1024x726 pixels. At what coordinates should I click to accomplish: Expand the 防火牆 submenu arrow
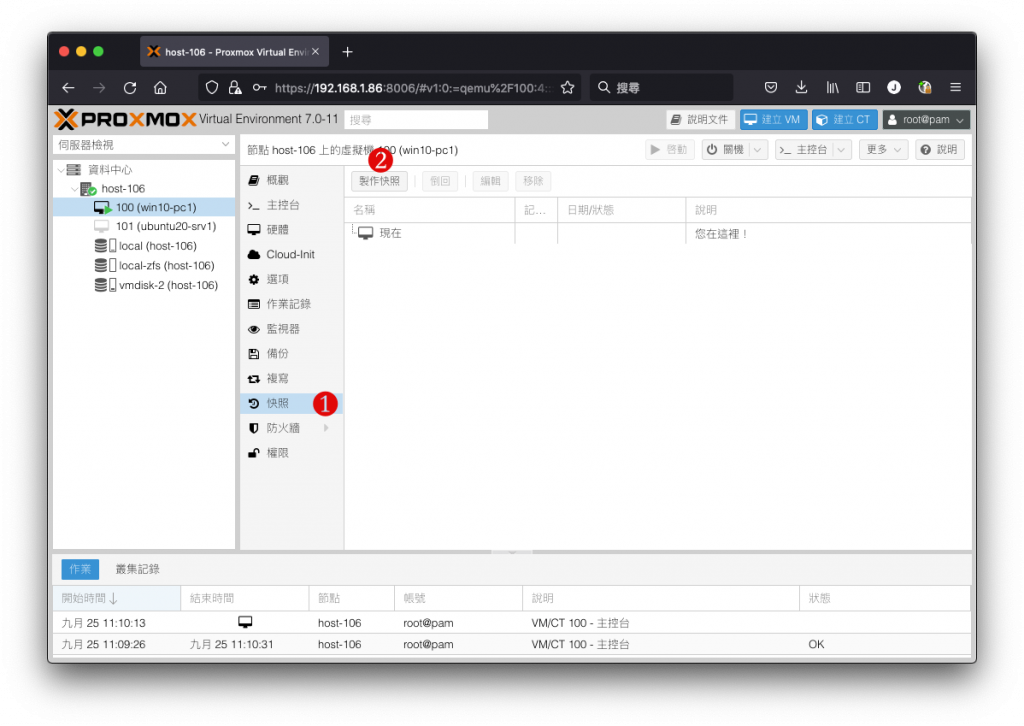click(x=326, y=428)
